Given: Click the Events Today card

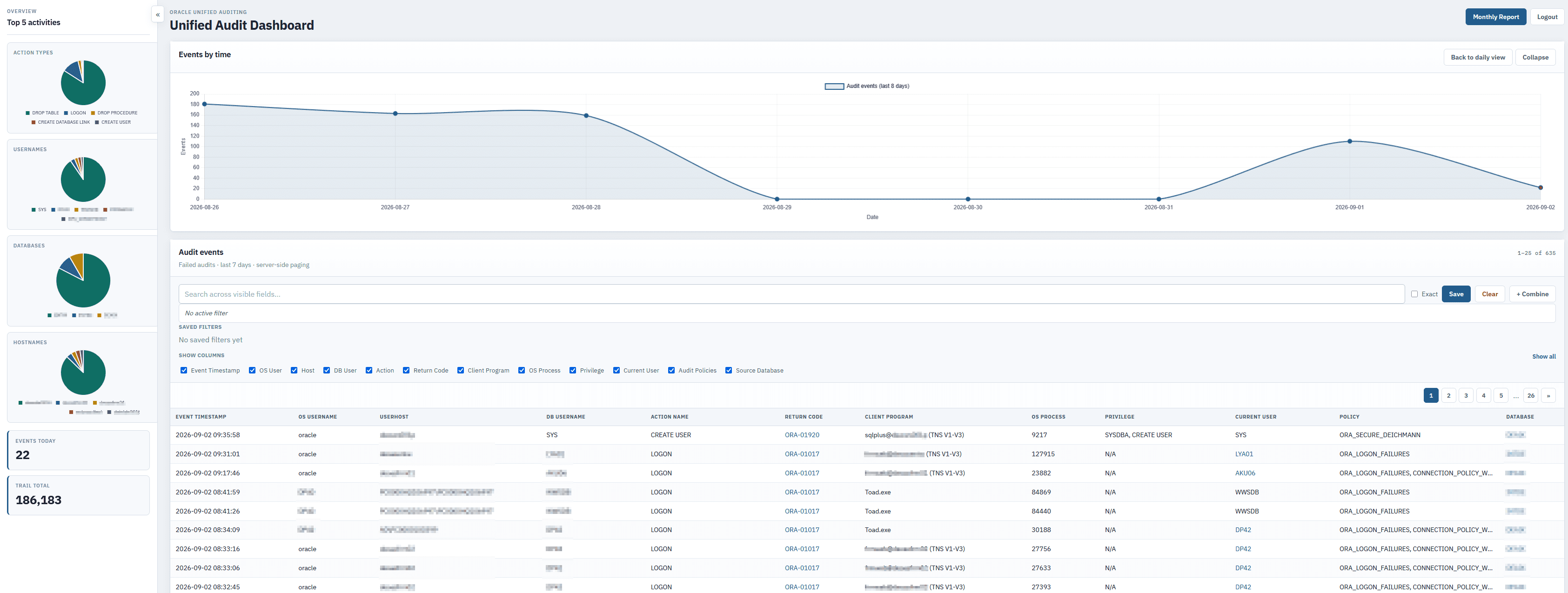Looking at the screenshot, I should tap(79, 450).
